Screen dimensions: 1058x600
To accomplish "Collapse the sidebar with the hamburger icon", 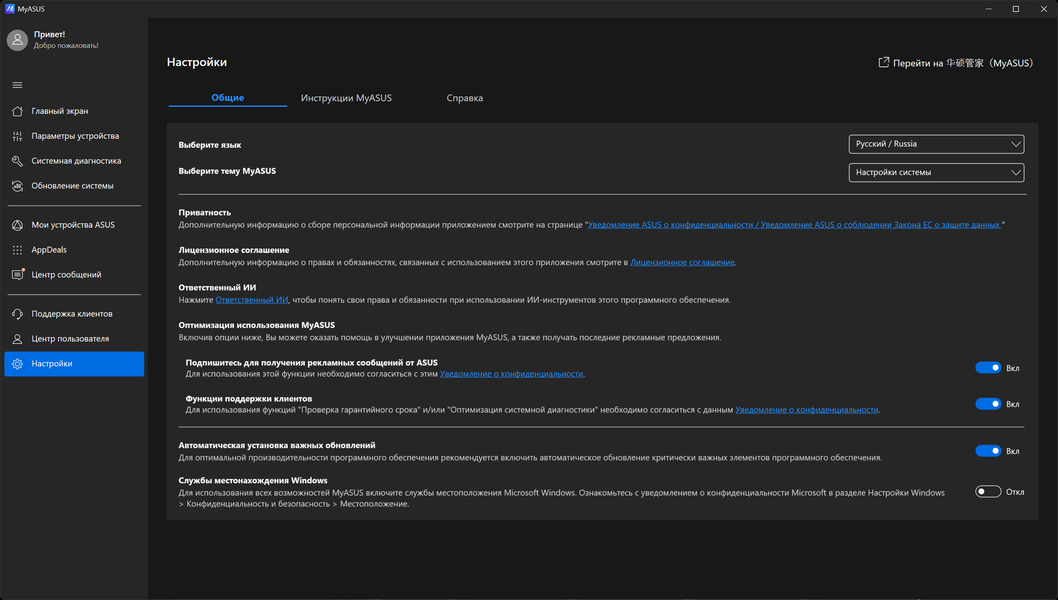I will [18, 85].
